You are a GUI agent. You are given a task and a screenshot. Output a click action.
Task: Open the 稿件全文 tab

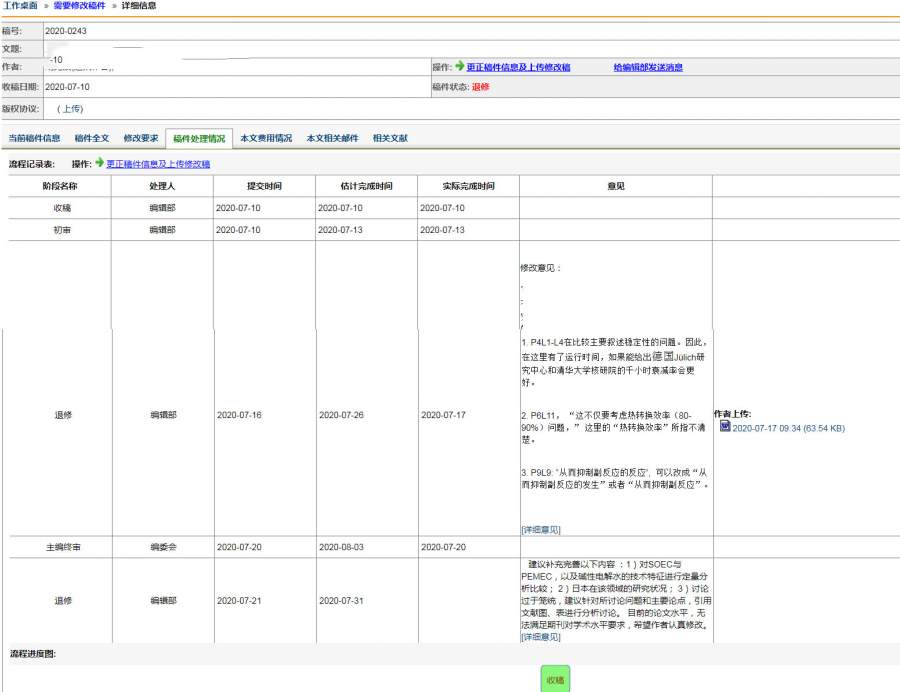(92, 138)
